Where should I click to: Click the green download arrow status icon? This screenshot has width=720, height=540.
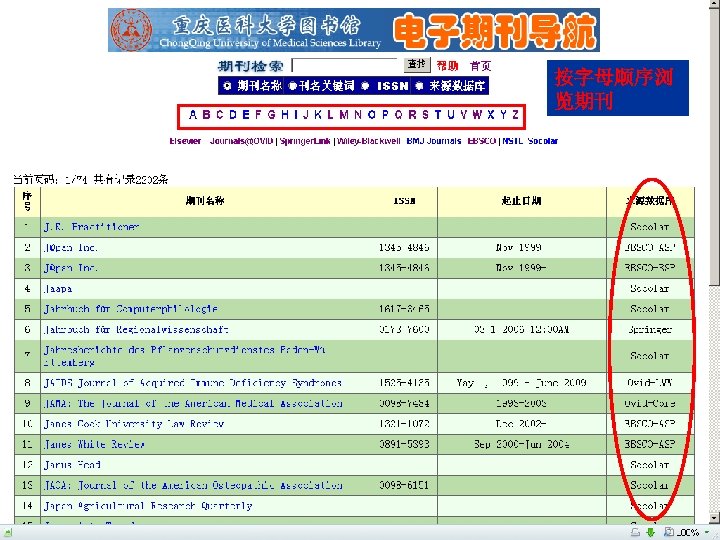pyautogui.click(x=650, y=532)
